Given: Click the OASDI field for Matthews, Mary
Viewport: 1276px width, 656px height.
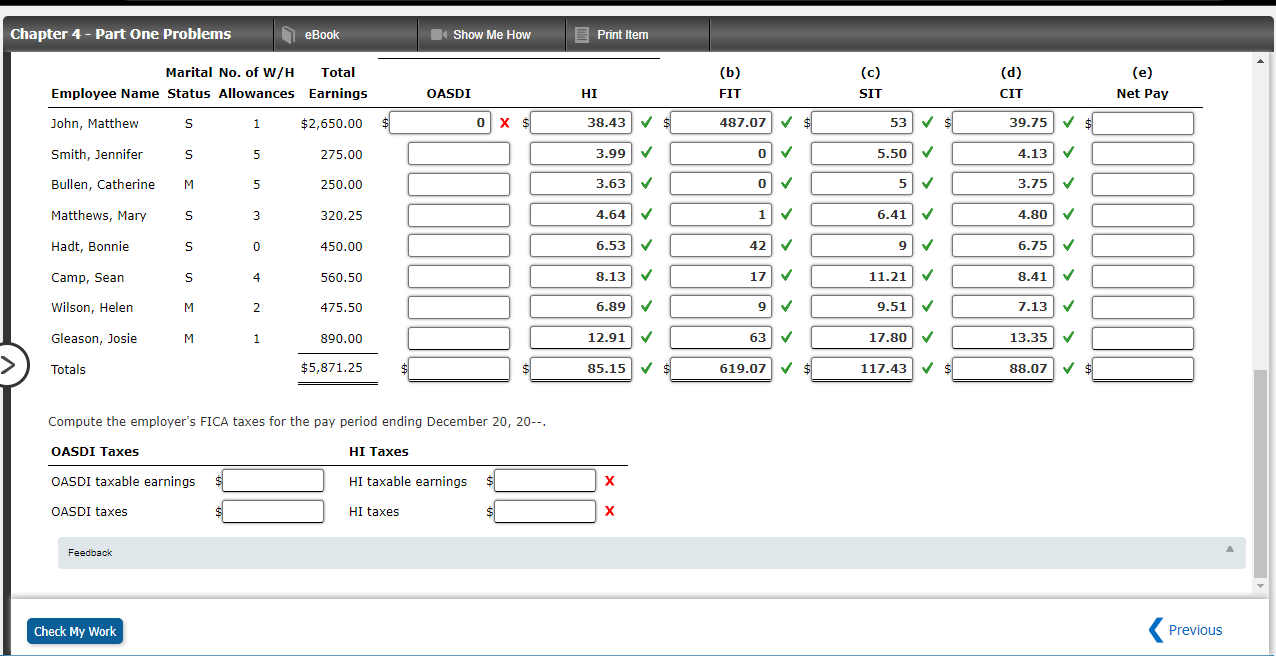Looking at the screenshot, I should (x=459, y=215).
